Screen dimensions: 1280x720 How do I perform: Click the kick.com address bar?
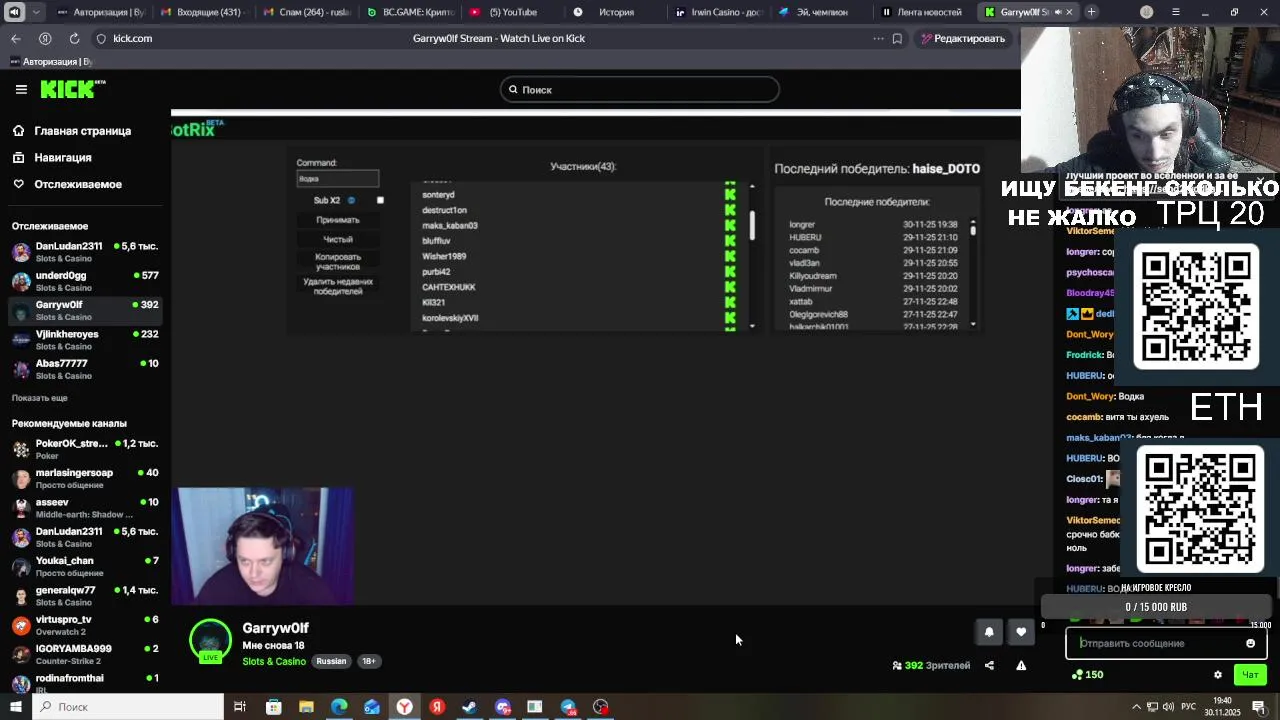[132, 38]
